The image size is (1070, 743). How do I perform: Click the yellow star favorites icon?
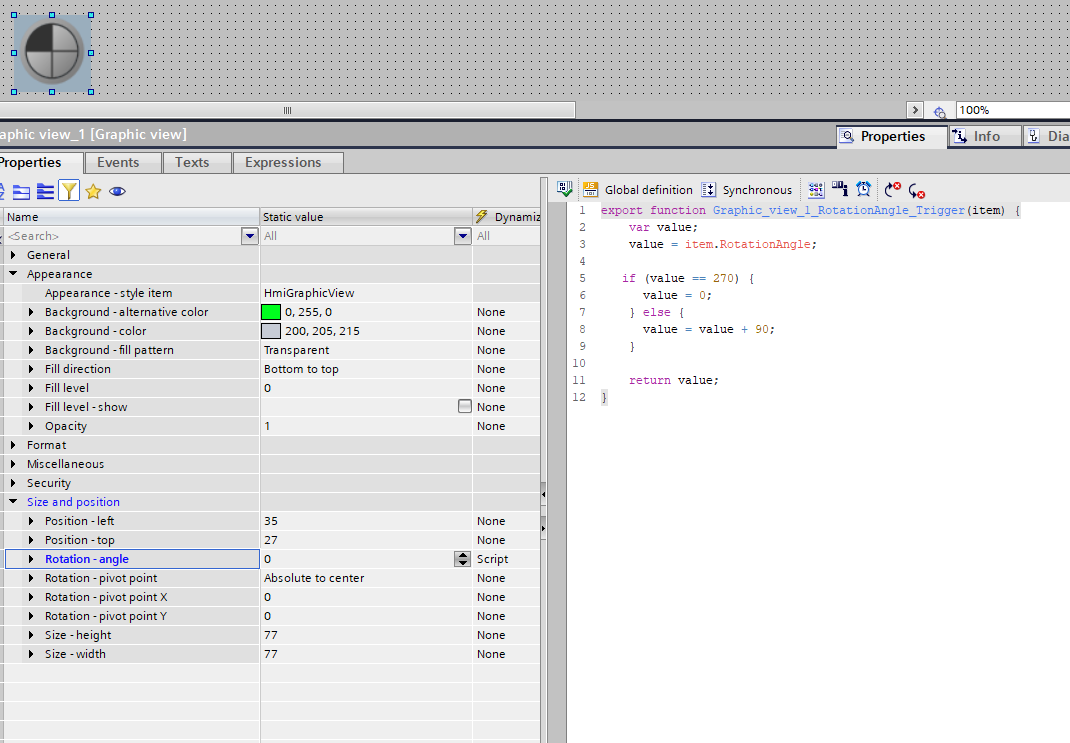(93, 191)
